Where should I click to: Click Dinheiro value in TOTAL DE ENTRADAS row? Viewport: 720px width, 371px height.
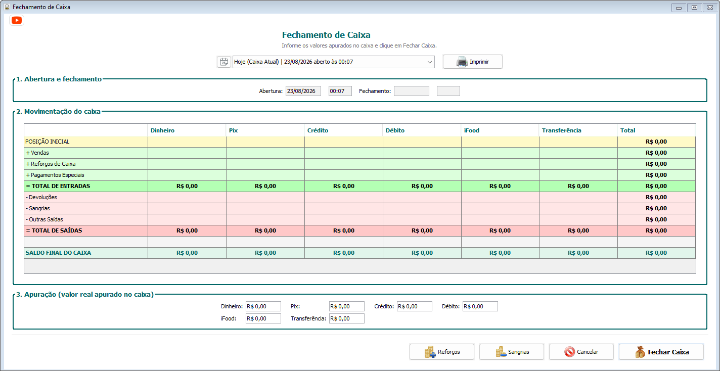(x=187, y=186)
